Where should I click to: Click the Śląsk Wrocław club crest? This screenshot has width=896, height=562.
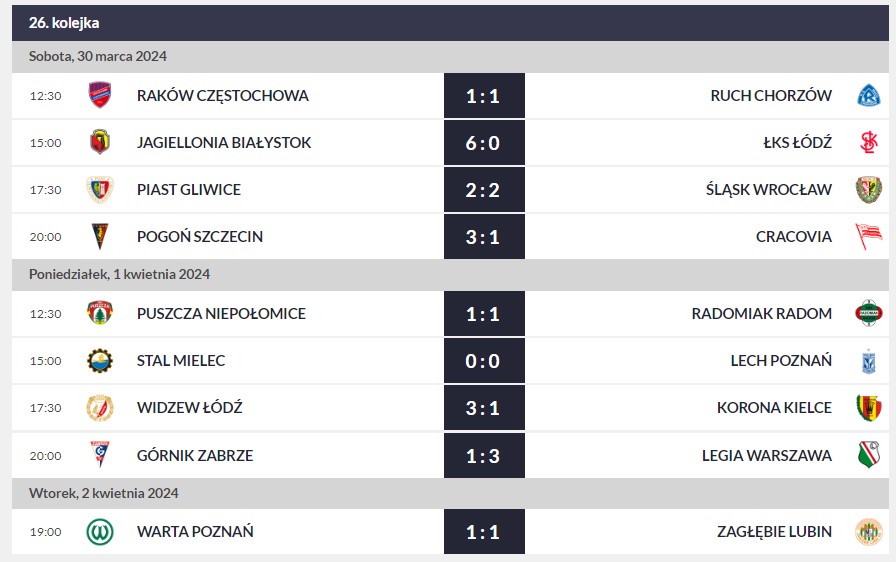coord(868,190)
